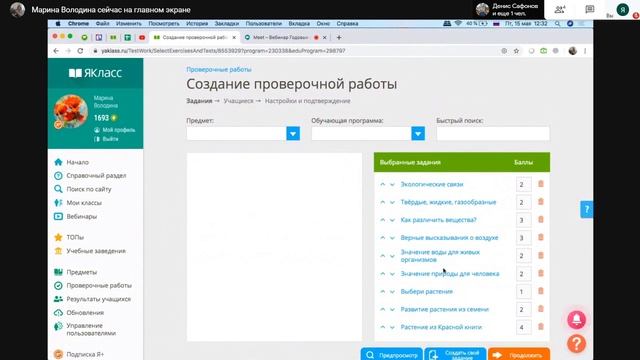Go back in Chrome
640x360 pixels.
tap(56, 51)
